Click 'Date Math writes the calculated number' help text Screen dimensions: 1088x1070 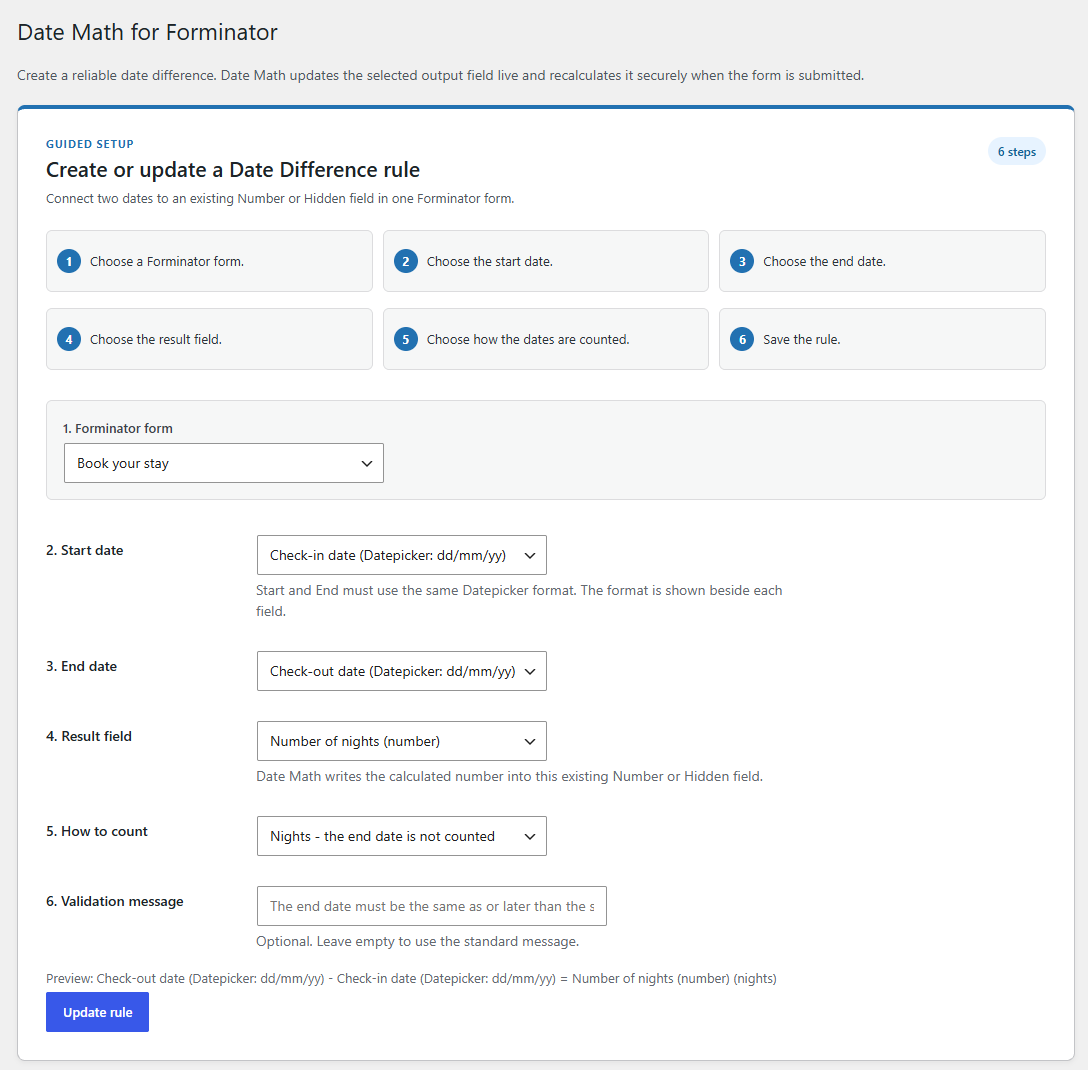(509, 776)
